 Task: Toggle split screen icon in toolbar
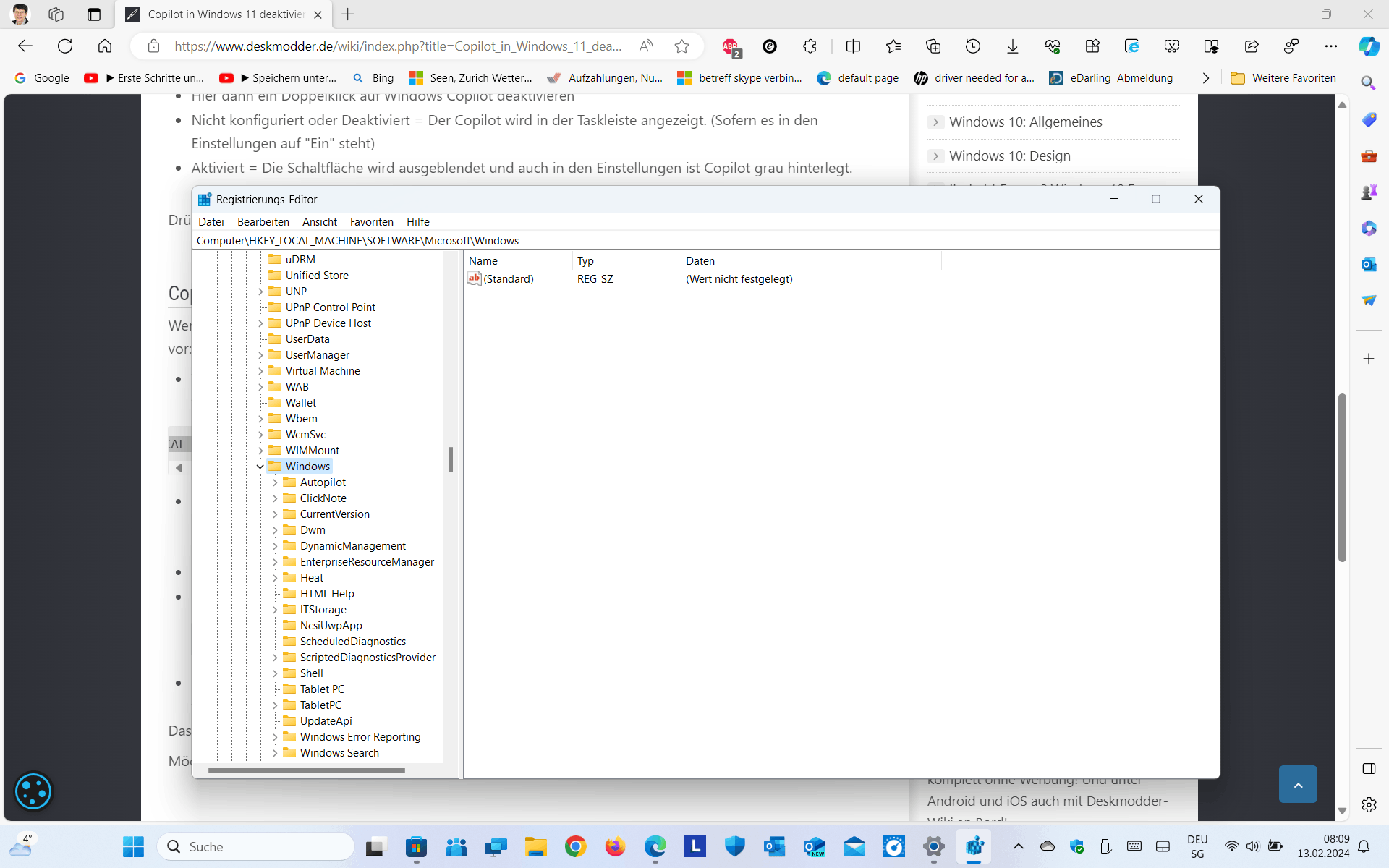(x=853, y=46)
